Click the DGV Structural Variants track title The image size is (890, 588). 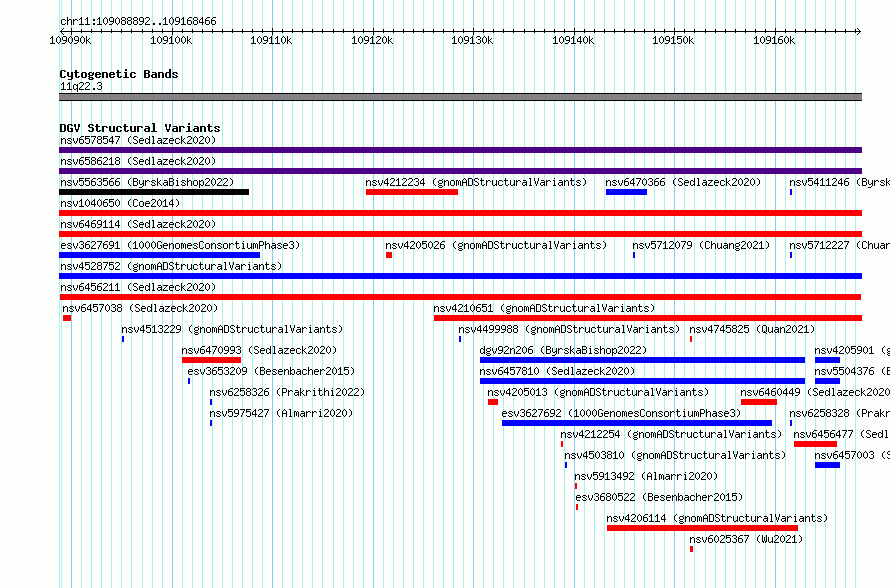pos(140,128)
